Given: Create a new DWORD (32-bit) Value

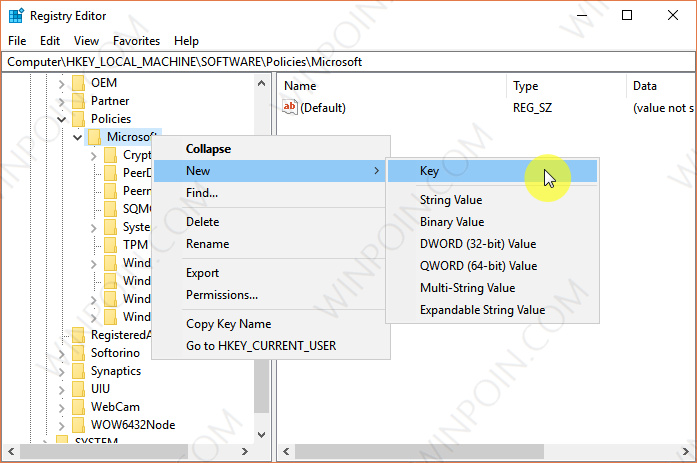Looking at the screenshot, I should click(492, 244).
